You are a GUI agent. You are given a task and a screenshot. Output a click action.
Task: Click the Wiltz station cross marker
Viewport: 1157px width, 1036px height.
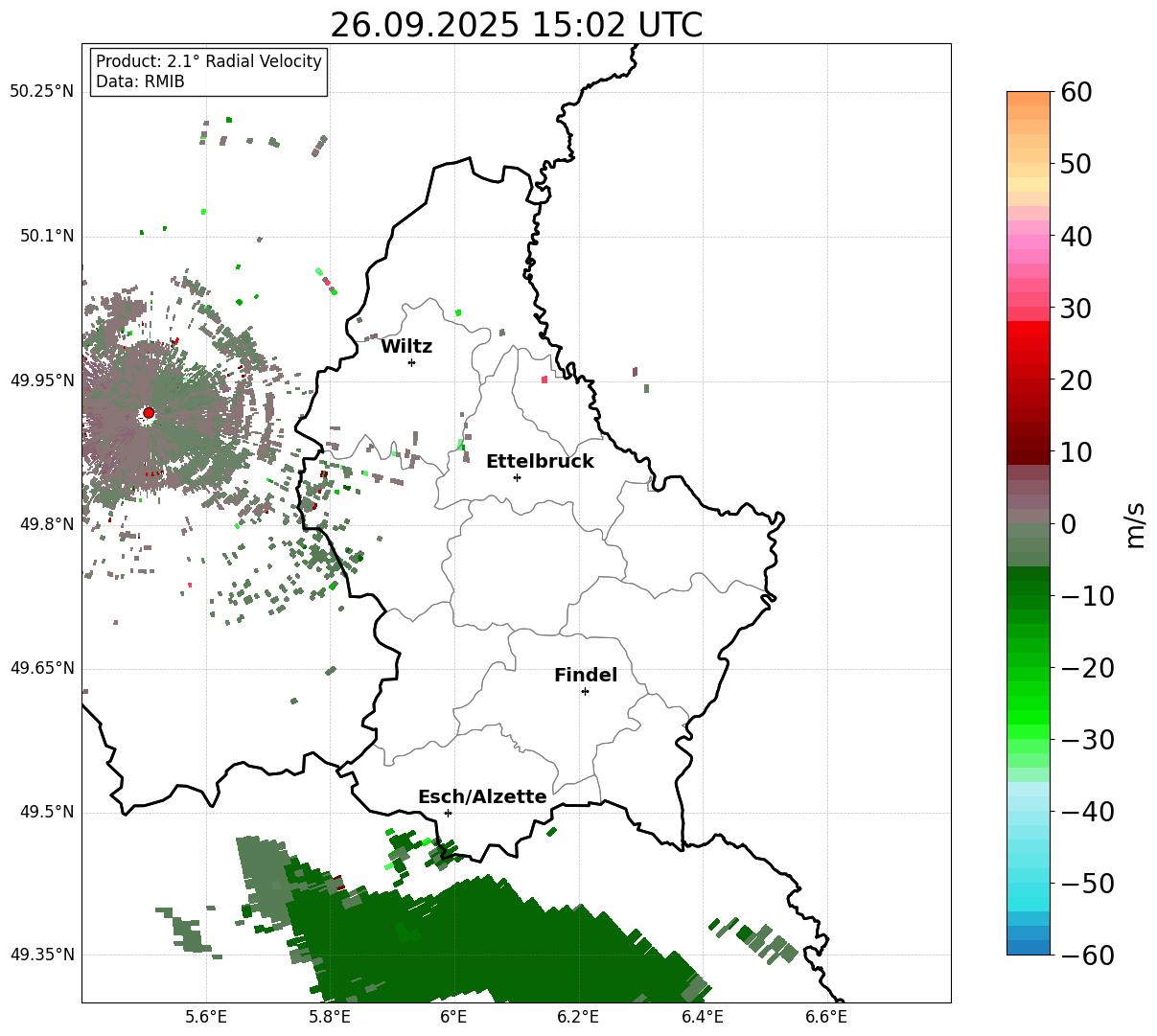(412, 362)
